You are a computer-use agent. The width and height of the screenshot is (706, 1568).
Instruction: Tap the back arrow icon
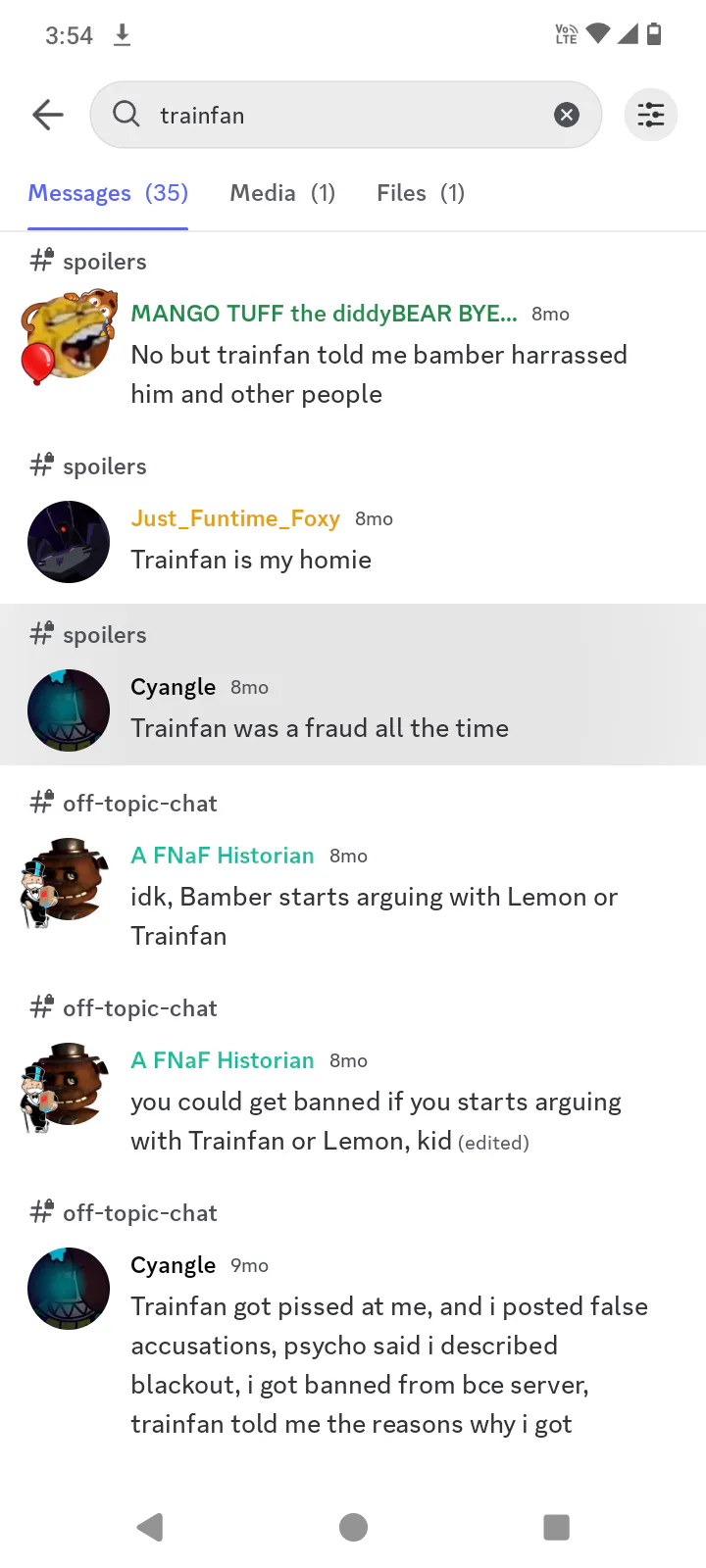(47, 115)
